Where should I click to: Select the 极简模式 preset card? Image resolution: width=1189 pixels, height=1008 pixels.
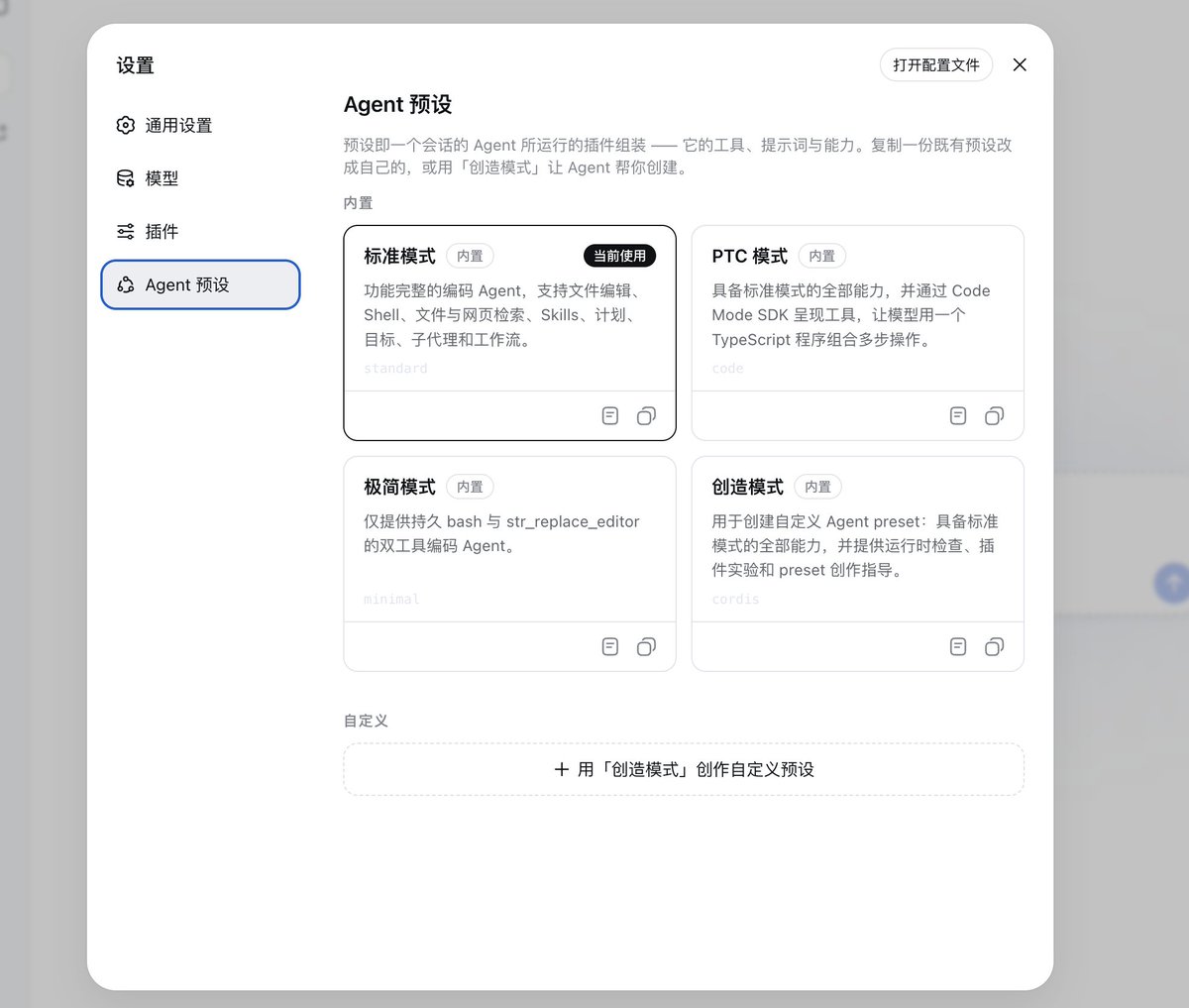[509, 563]
